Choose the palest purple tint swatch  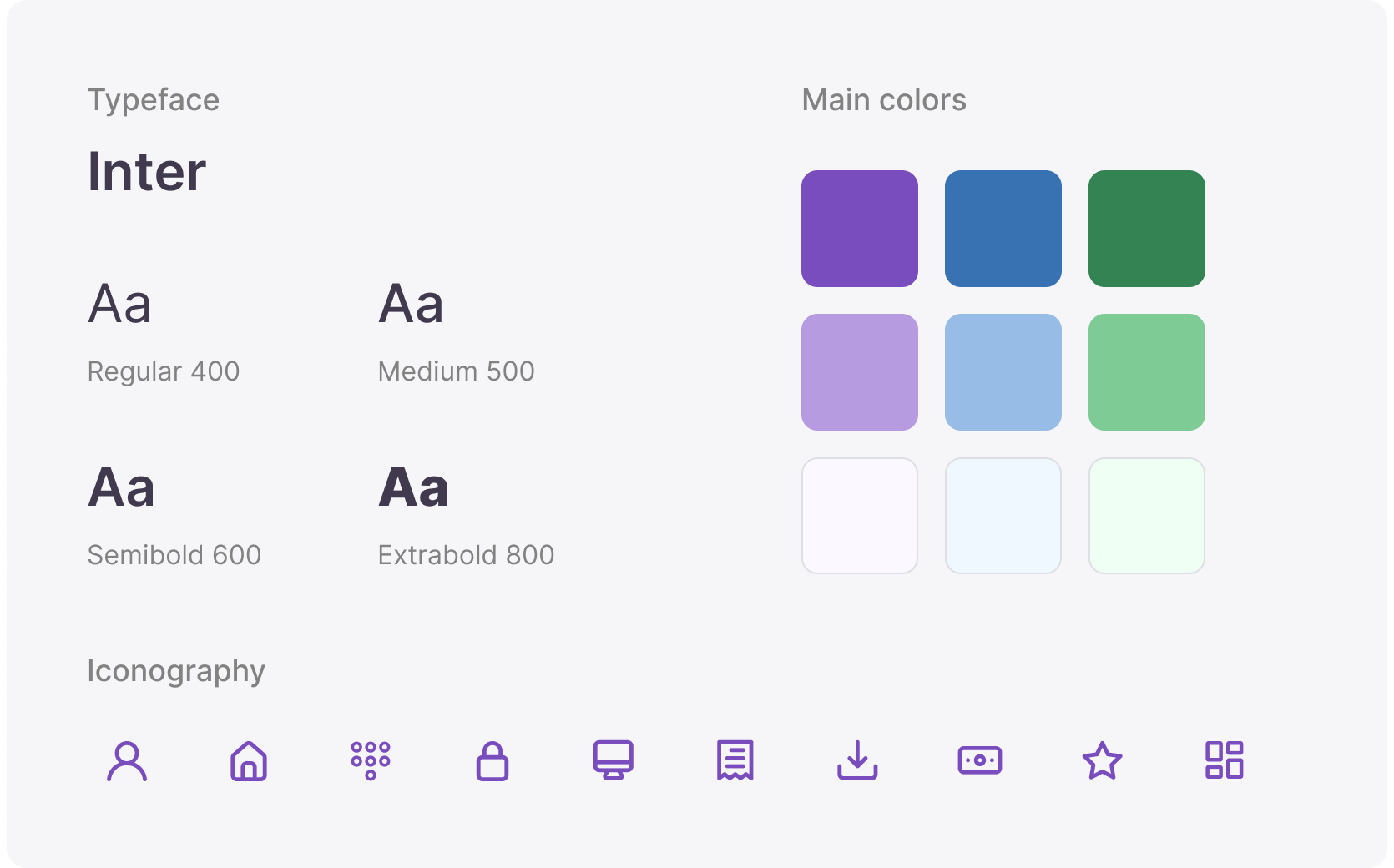(x=860, y=516)
